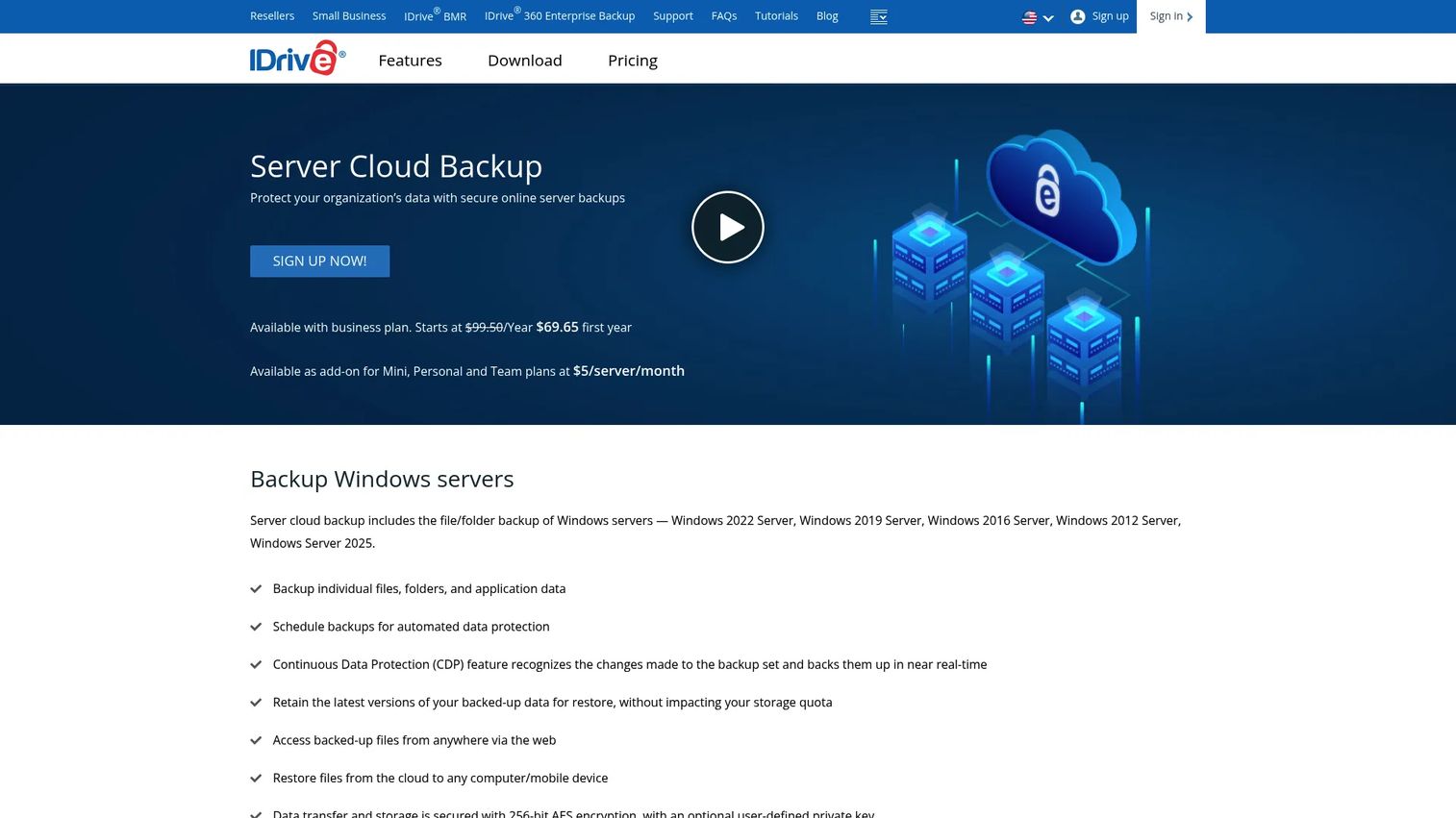Screen dimensions: 1456x818
Task: Open the Tutorials link
Action: click(776, 16)
